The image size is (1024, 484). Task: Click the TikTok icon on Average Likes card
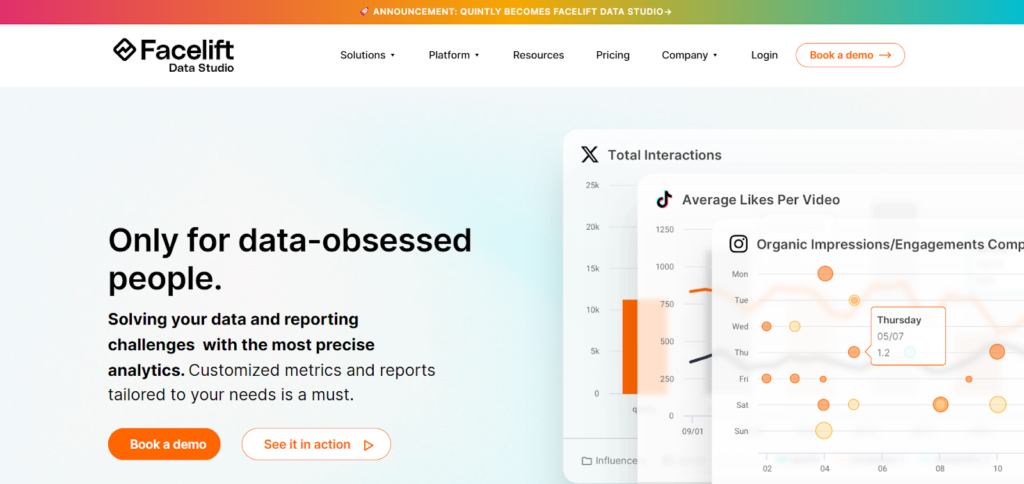[x=664, y=199]
